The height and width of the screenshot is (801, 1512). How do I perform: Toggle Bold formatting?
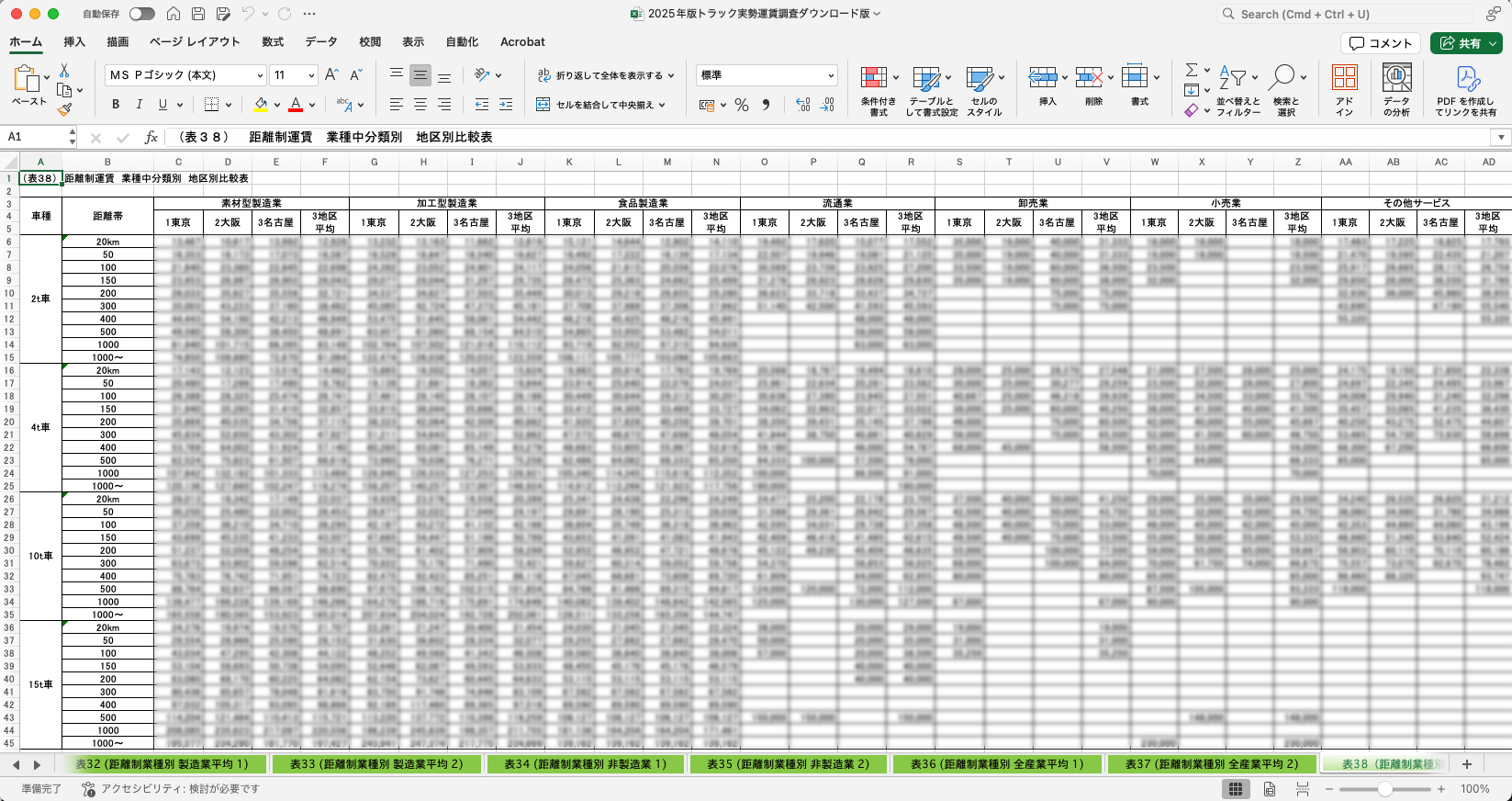tap(116, 105)
